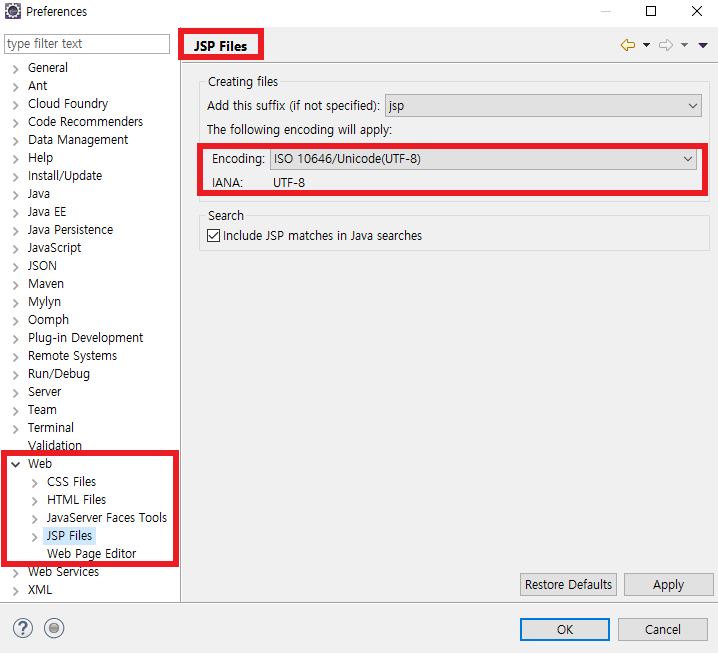Click the IANA UTF-8 value text

pos(289,183)
